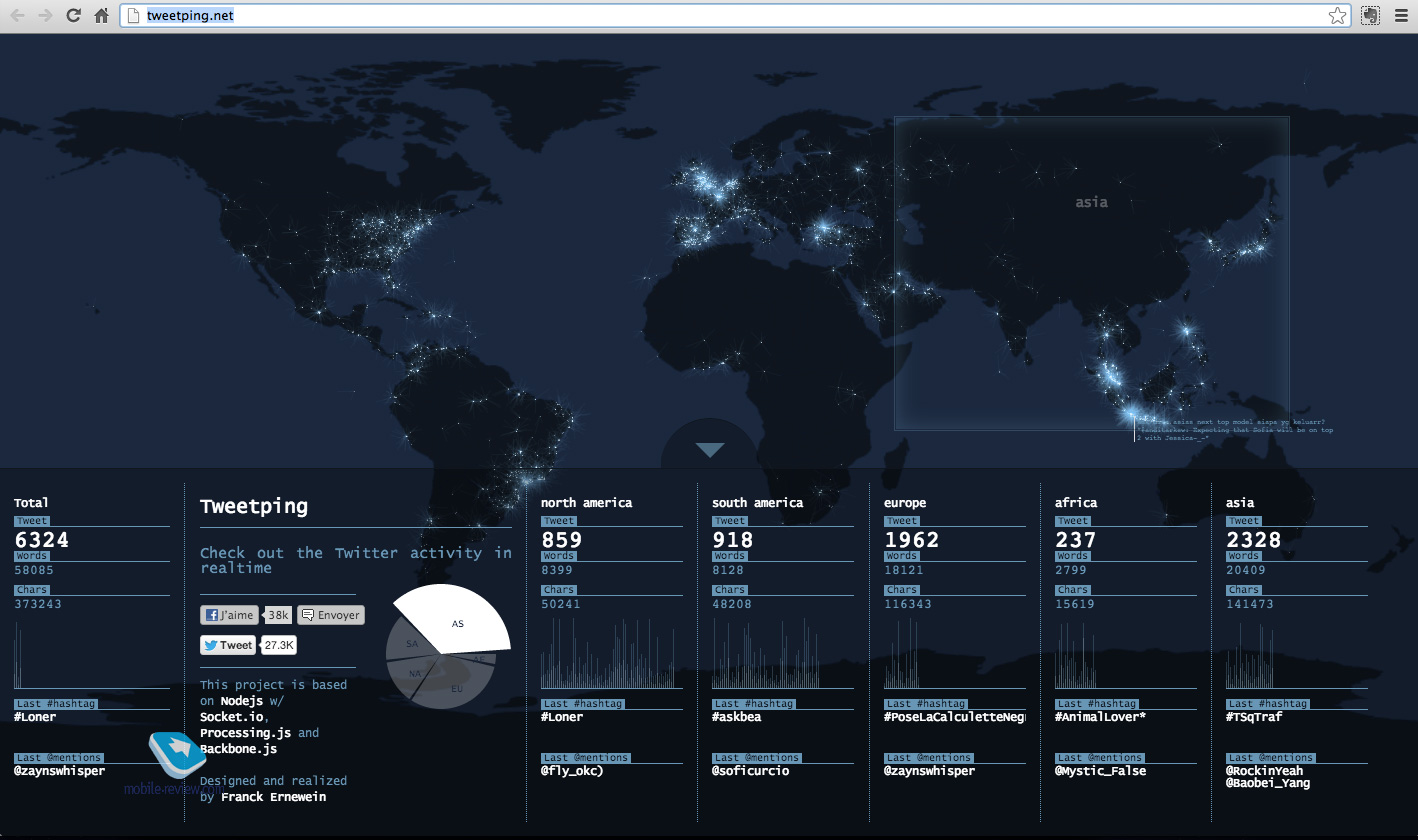The height and width of the screenshot is (840, 1418).
Task: Open the Franck Ernewein author link
Action: 273,797
